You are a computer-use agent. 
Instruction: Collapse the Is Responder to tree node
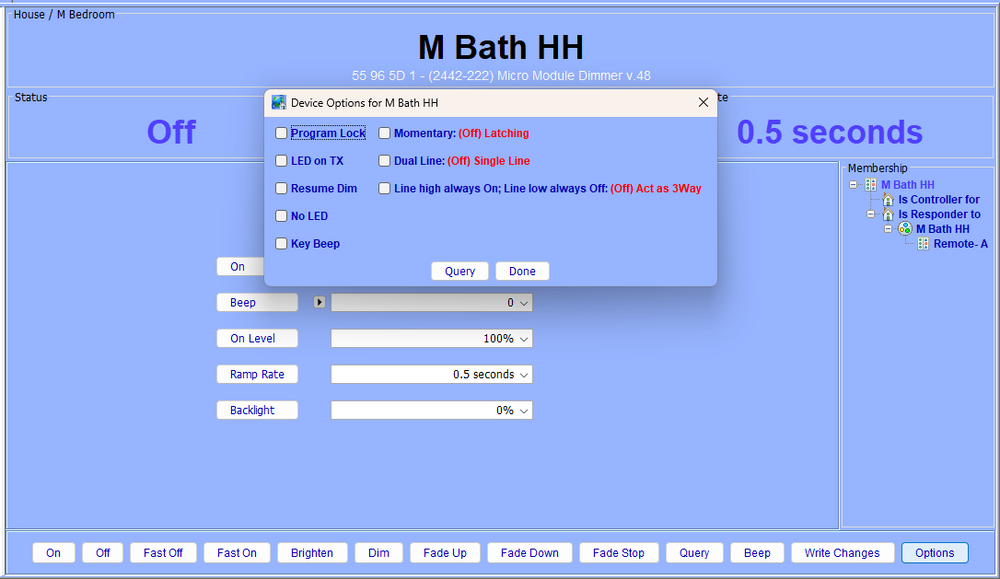coord(871,214)
